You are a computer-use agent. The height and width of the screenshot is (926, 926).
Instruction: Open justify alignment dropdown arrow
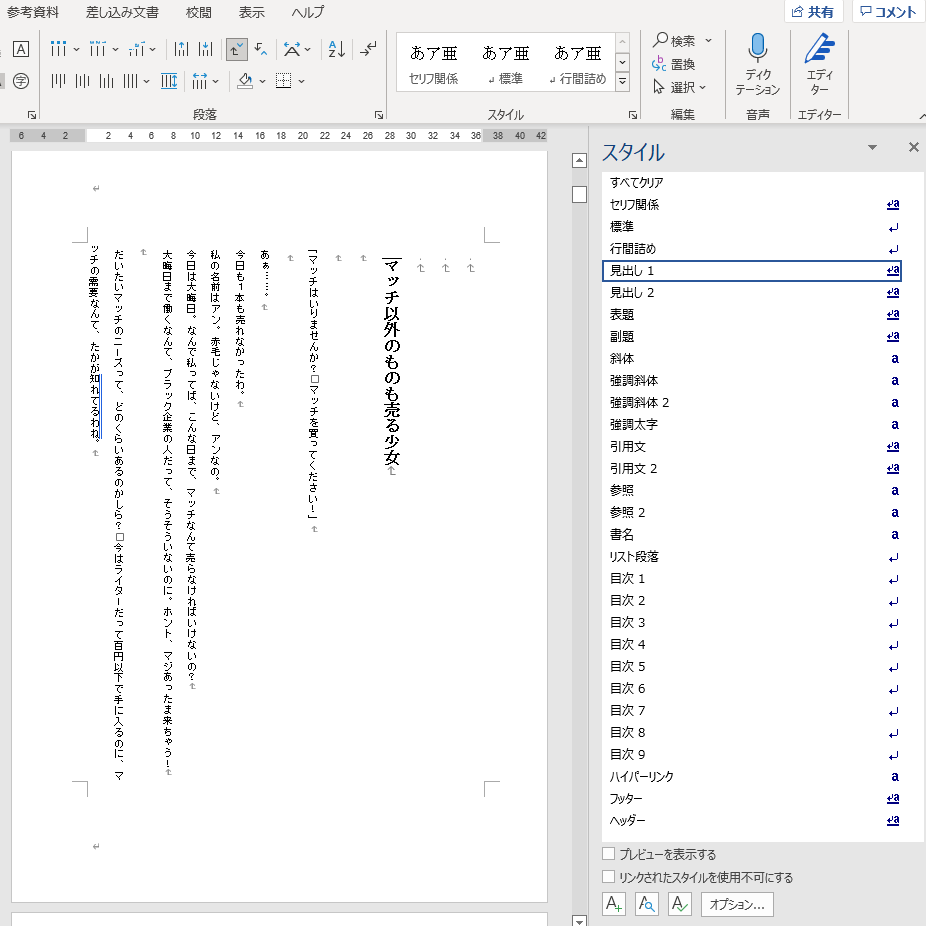(x=146, y=81)
